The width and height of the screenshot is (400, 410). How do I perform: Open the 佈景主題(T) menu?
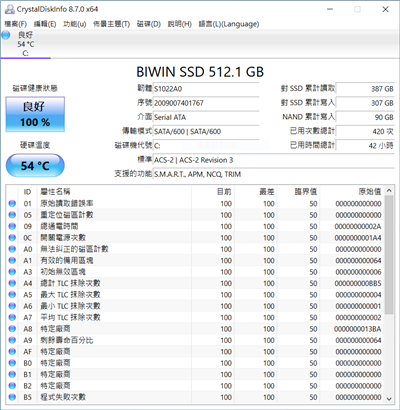click(111, 24)
